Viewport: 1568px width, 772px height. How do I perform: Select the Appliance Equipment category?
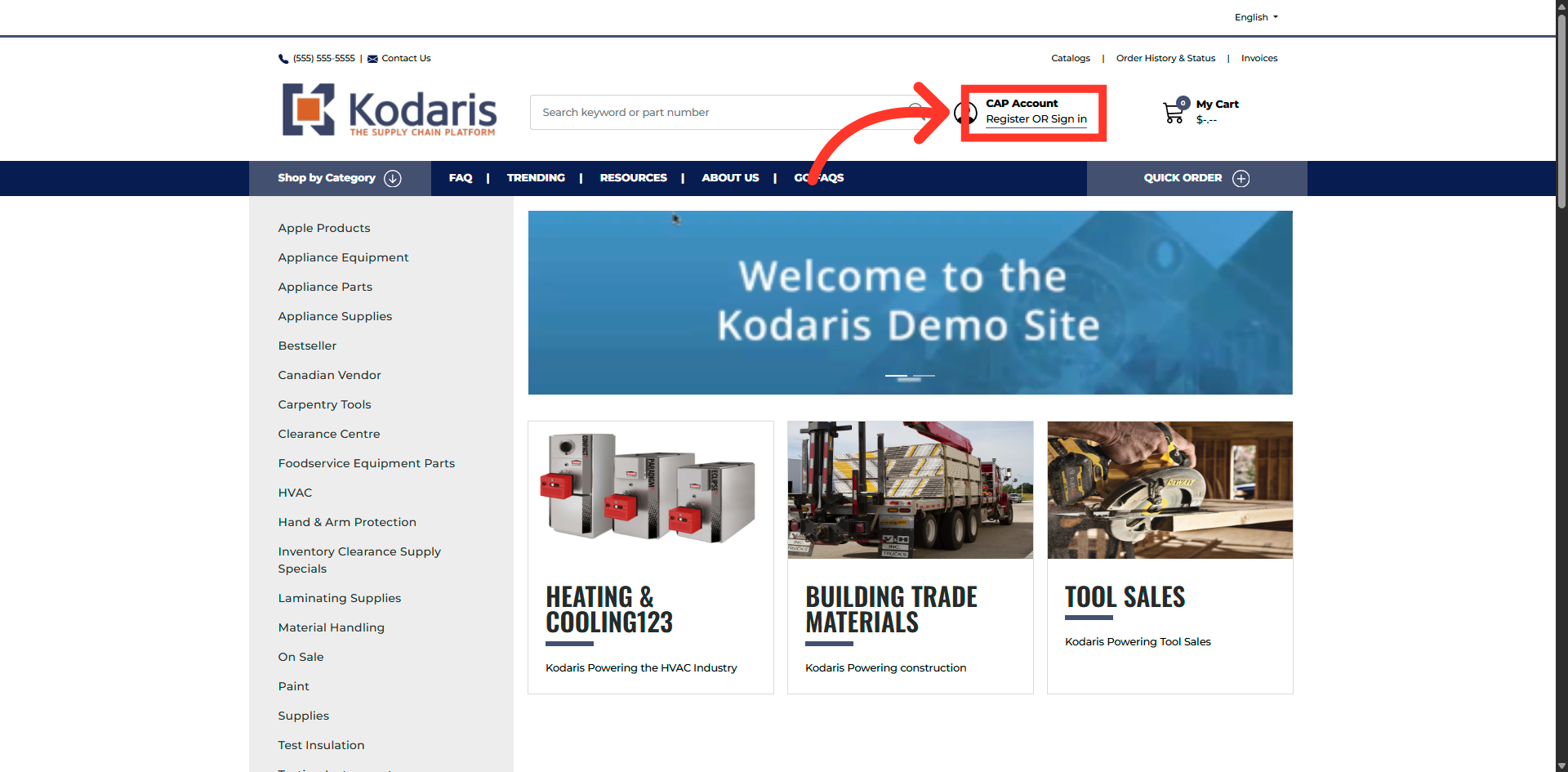[x=343, y=257]
